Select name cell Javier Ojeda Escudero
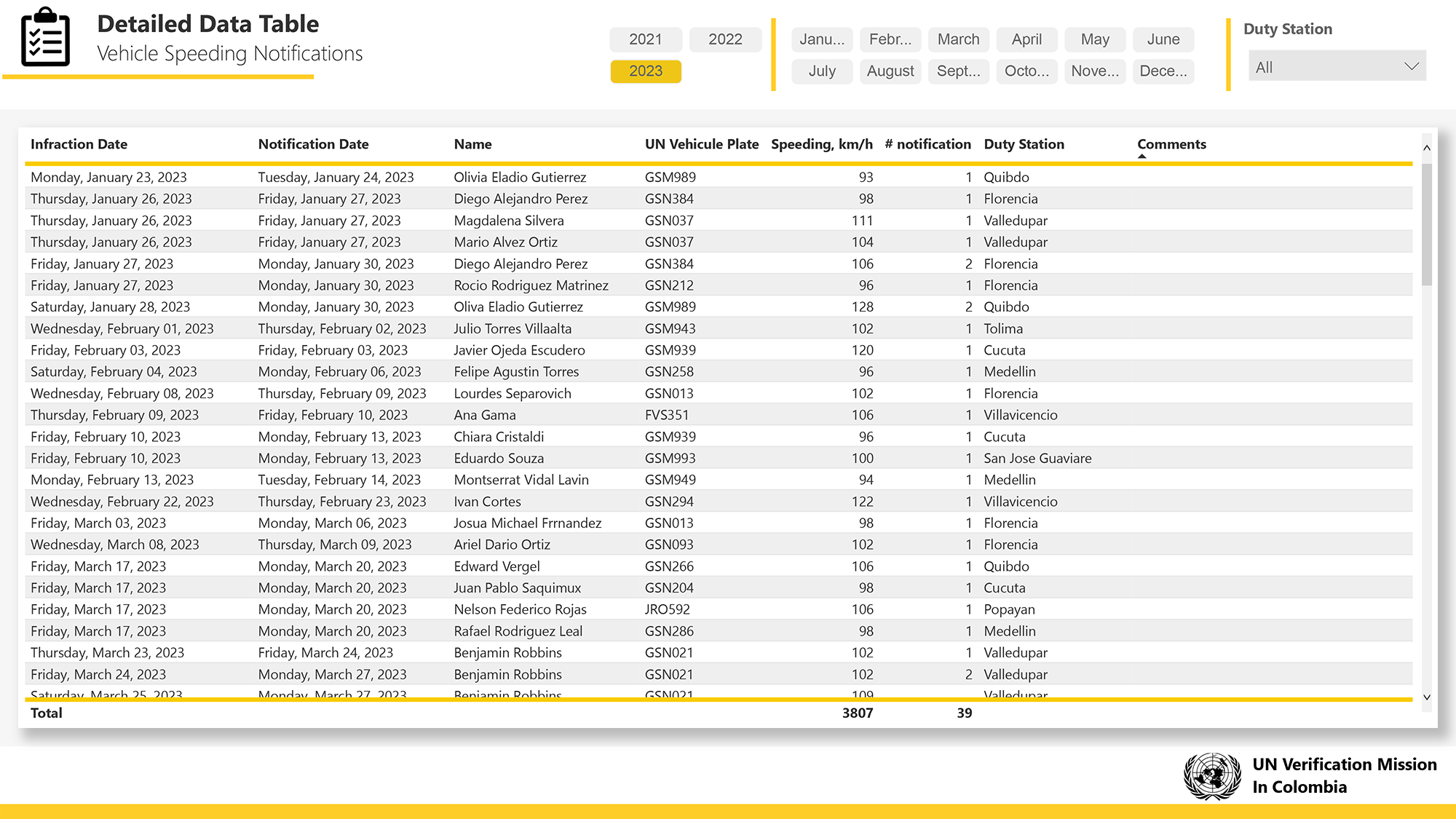1456x819 pixels. pyautogui.click(x=519, y=350)
